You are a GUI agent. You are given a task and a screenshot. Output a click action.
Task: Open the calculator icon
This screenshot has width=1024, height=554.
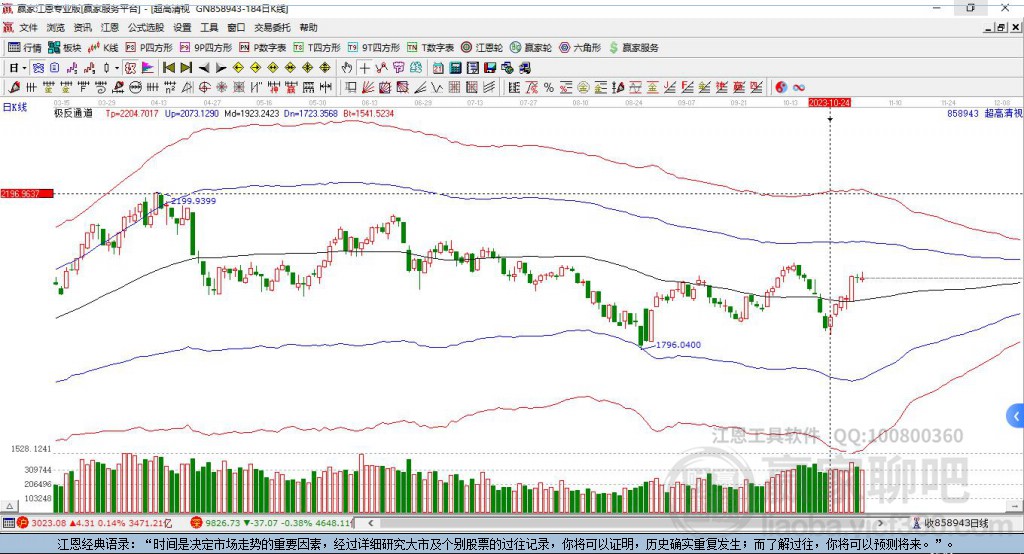(x=455, y=68)
